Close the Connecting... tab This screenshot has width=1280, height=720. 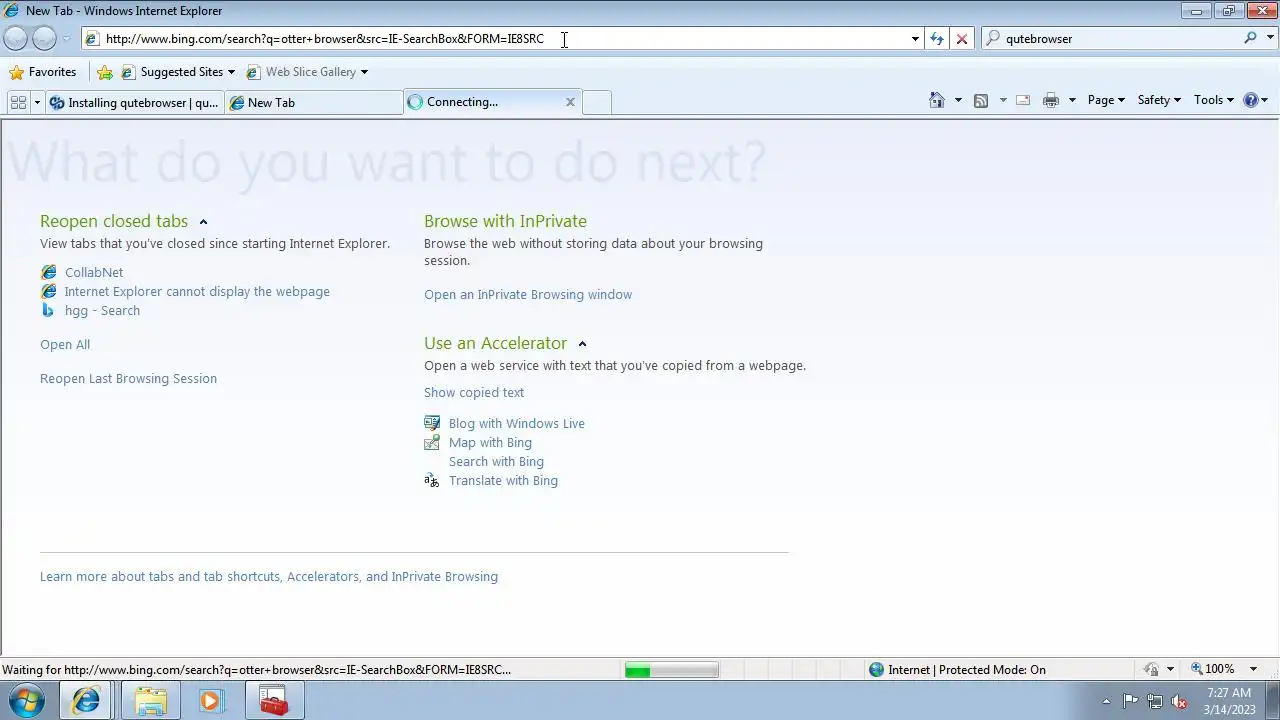click(x=570, y=101)
